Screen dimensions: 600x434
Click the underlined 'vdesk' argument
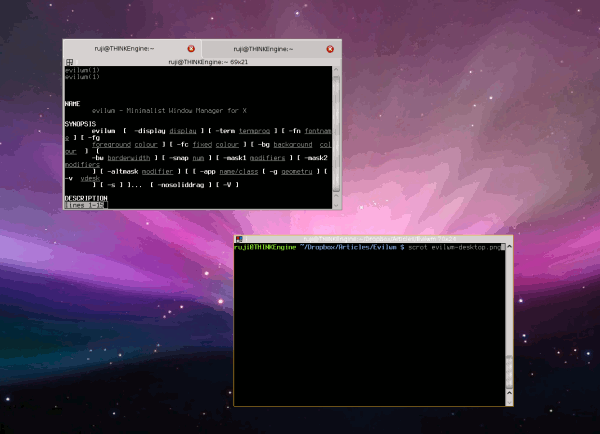[x=90, y=178]
